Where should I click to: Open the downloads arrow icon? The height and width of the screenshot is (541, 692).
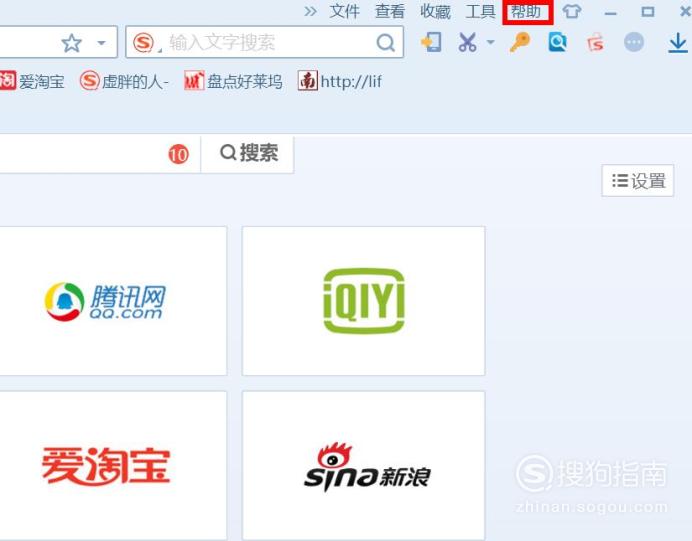(x=677, y=43)
